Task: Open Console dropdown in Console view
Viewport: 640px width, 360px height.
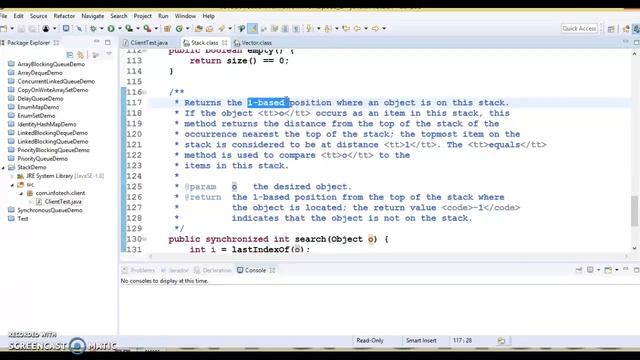Action: tap(616, 270)
